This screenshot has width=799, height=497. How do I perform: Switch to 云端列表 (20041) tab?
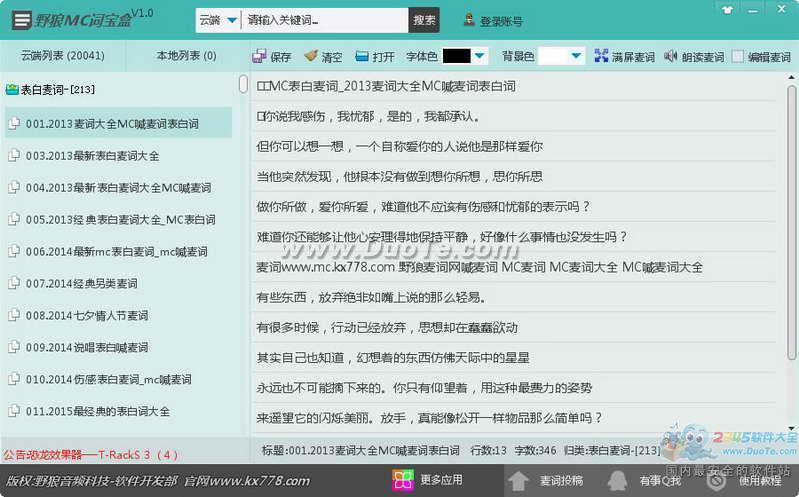tap(63, 56)
